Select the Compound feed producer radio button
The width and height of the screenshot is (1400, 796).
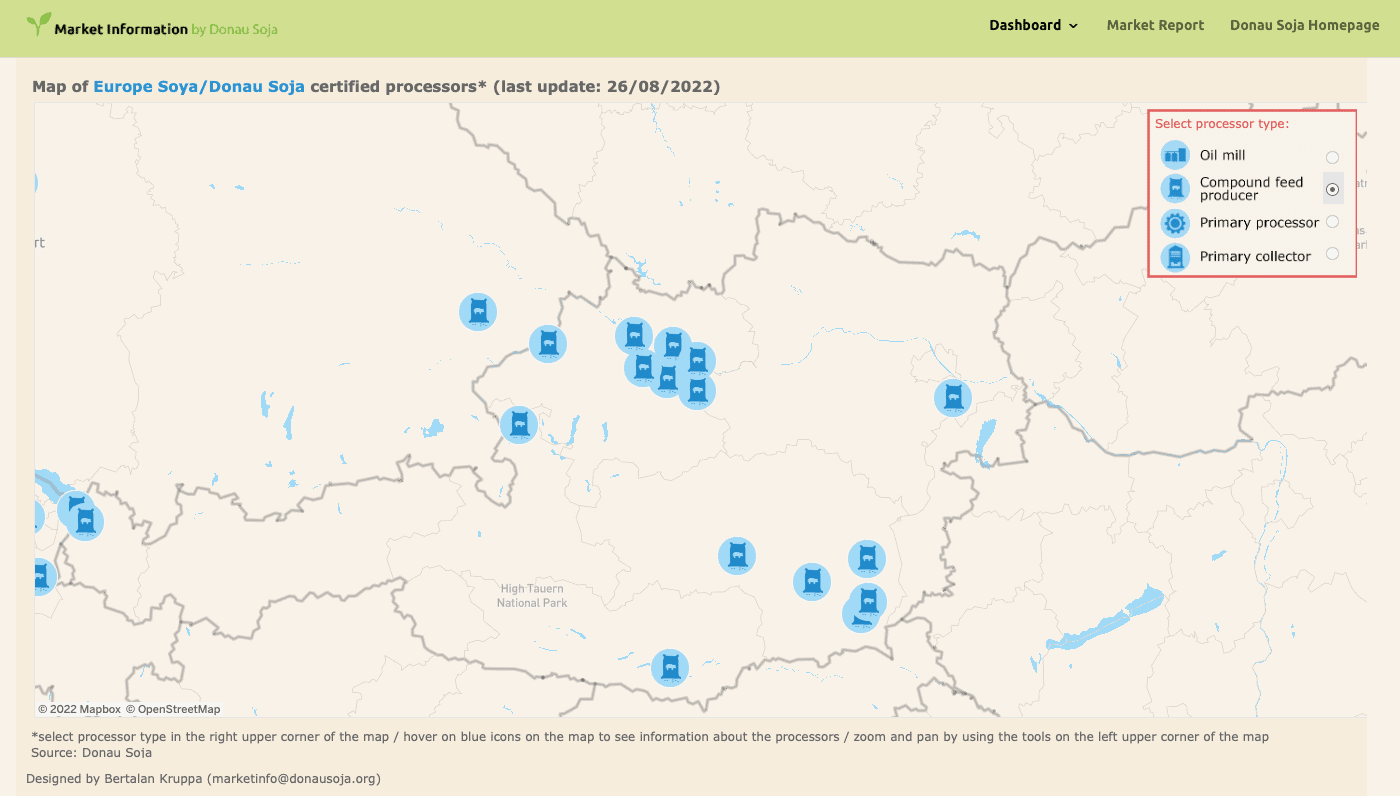1332,189
